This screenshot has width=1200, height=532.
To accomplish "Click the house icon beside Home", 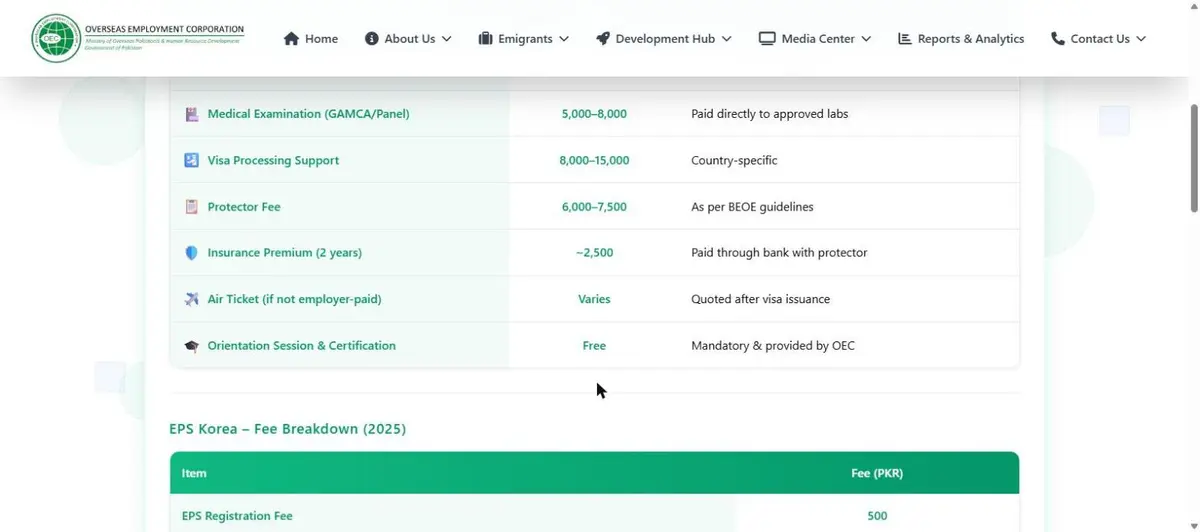I will (291, 39).
